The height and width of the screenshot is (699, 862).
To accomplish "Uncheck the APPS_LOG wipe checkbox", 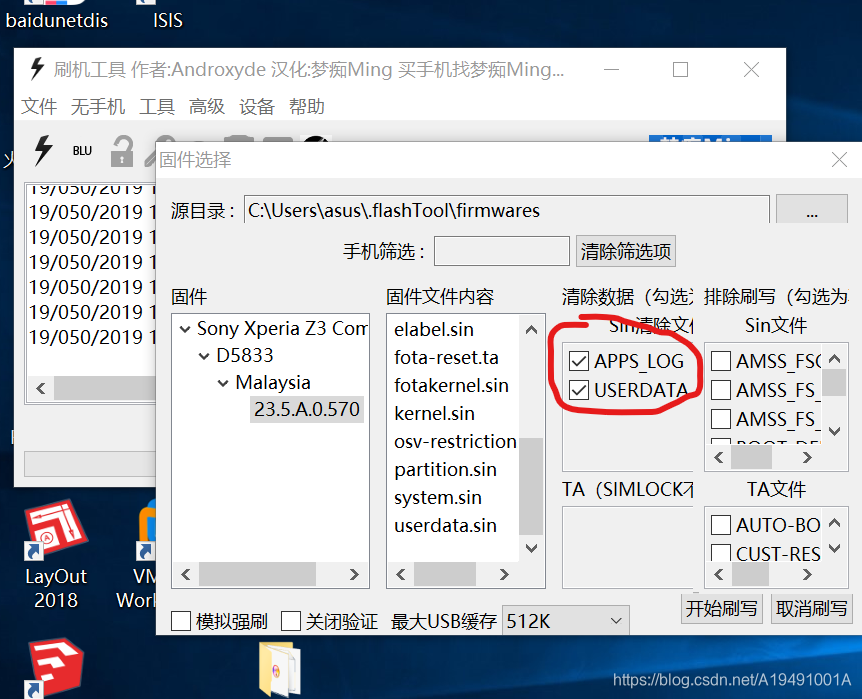I will pyautogui.click(x=579, y=361).
